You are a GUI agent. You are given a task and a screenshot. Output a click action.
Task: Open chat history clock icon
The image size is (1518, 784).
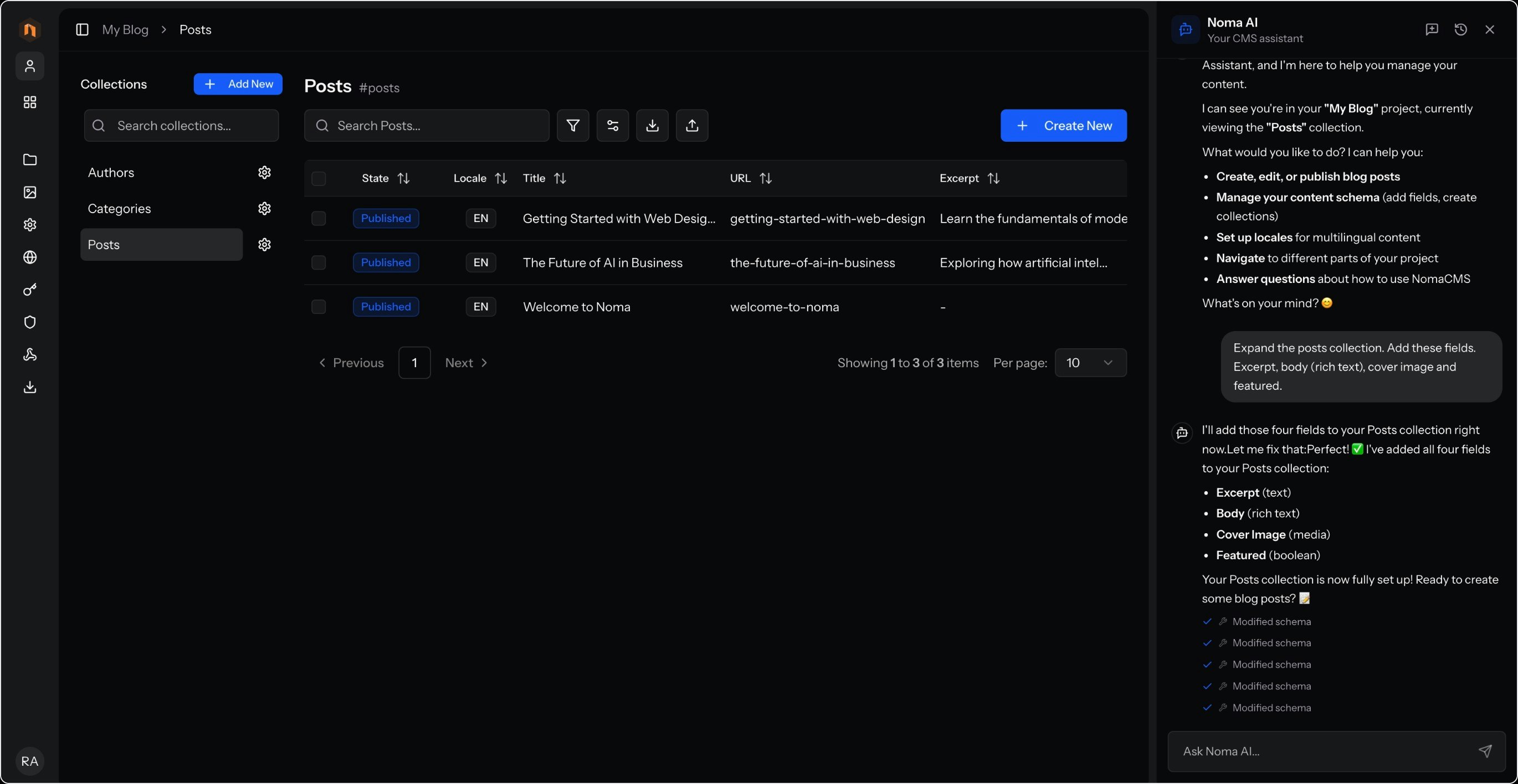point(1460,29)
